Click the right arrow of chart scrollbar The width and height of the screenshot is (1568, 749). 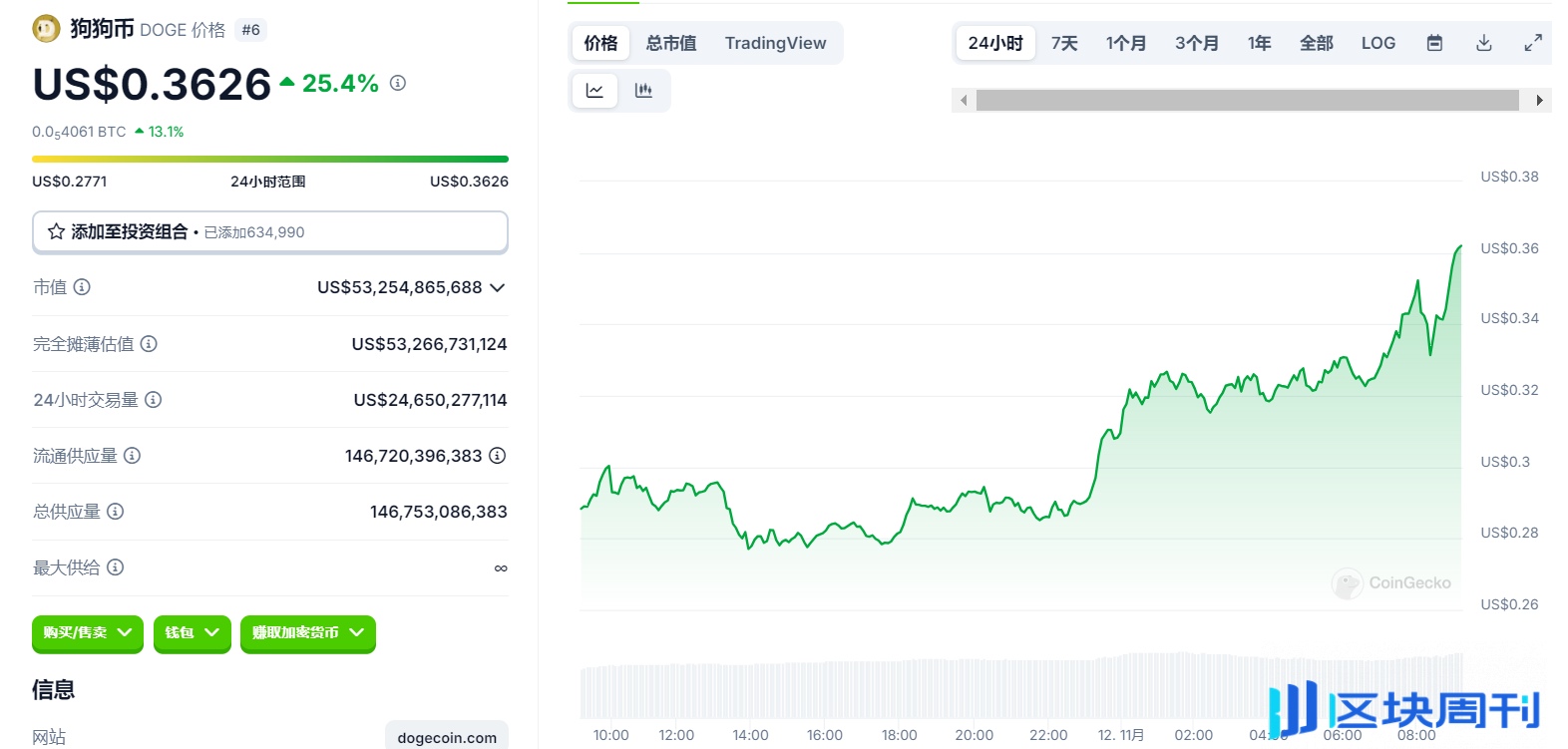point(1540,100)
